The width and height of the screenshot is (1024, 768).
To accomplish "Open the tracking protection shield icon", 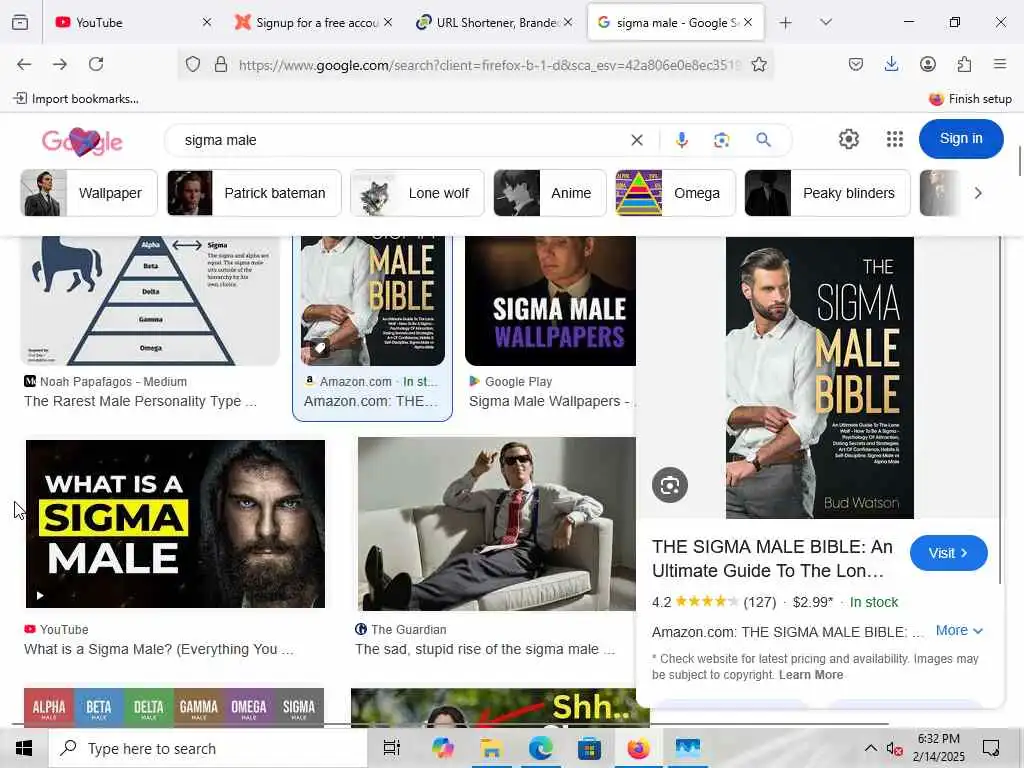I will [x=193, y=64].
